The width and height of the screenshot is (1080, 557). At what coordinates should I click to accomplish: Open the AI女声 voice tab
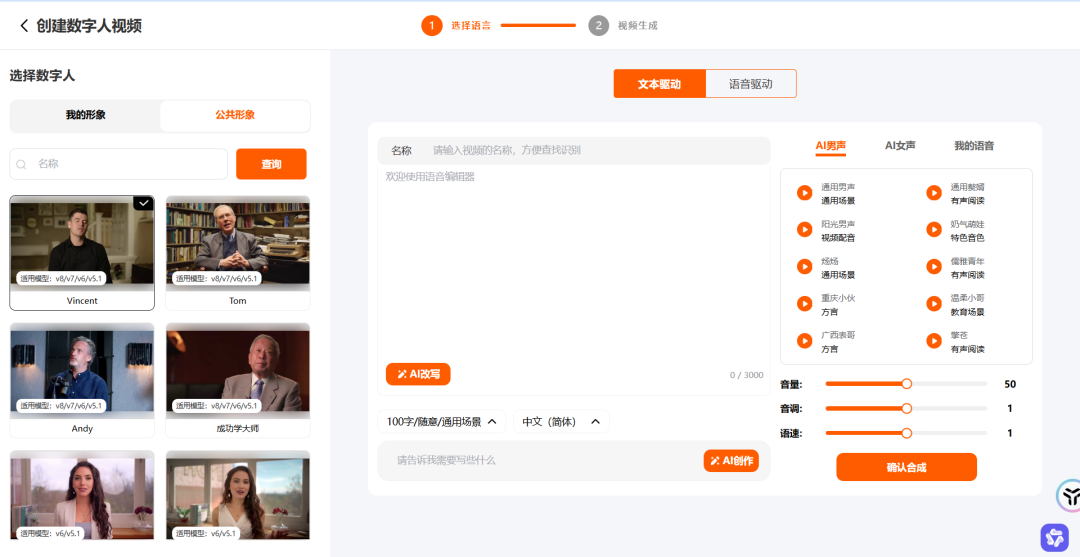[x=900, y=146]
